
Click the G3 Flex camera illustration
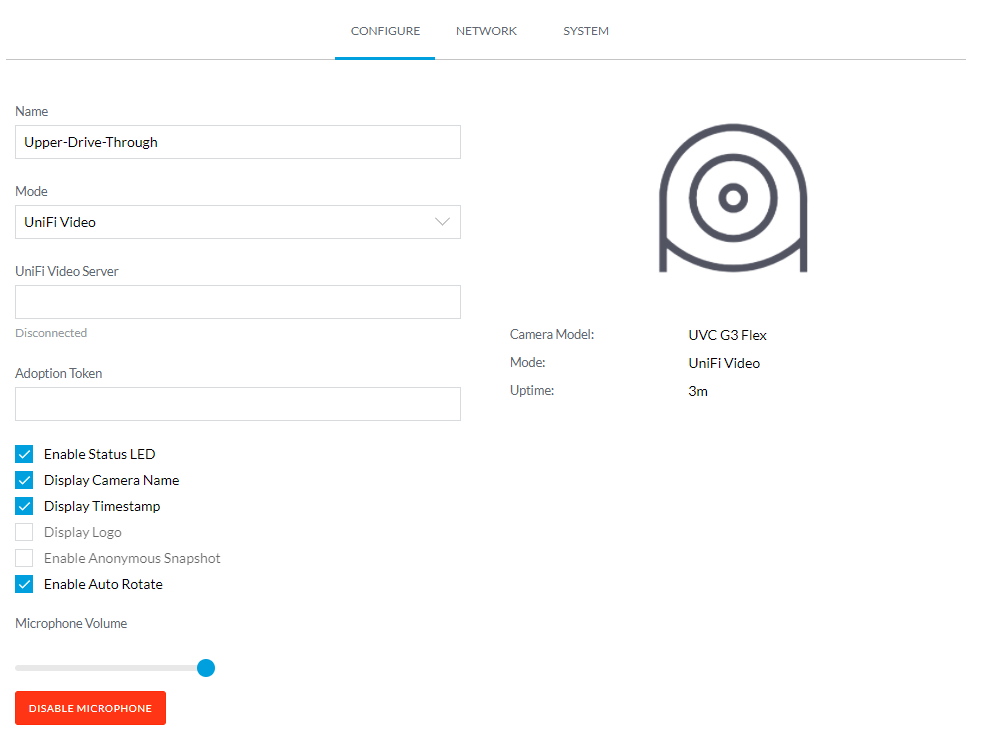(x=733, y=198)
